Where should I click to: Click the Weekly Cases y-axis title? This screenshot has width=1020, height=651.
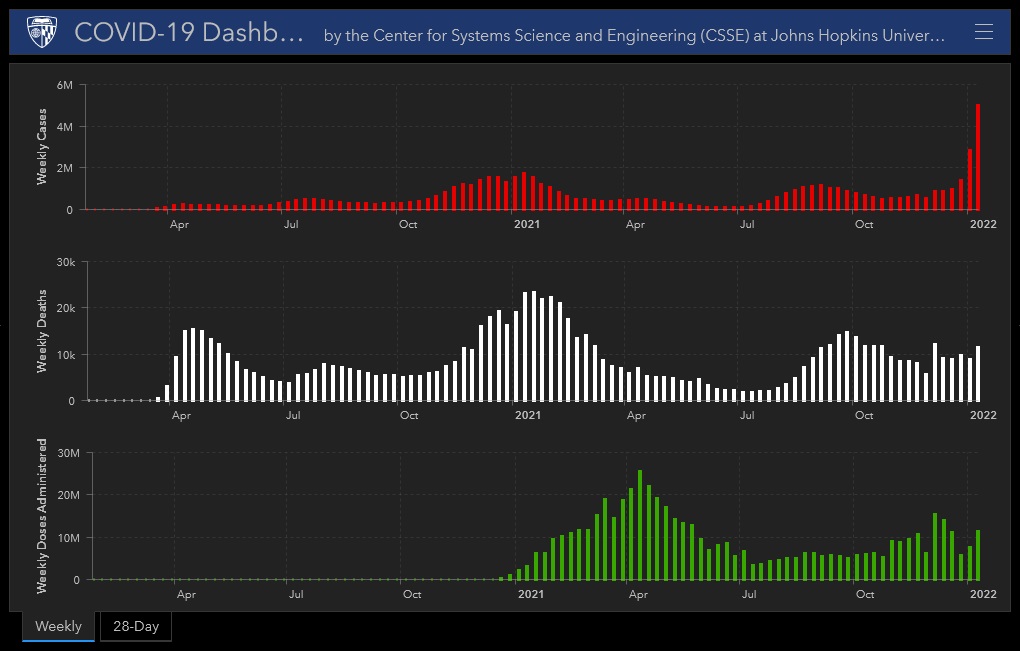point(42,146)
